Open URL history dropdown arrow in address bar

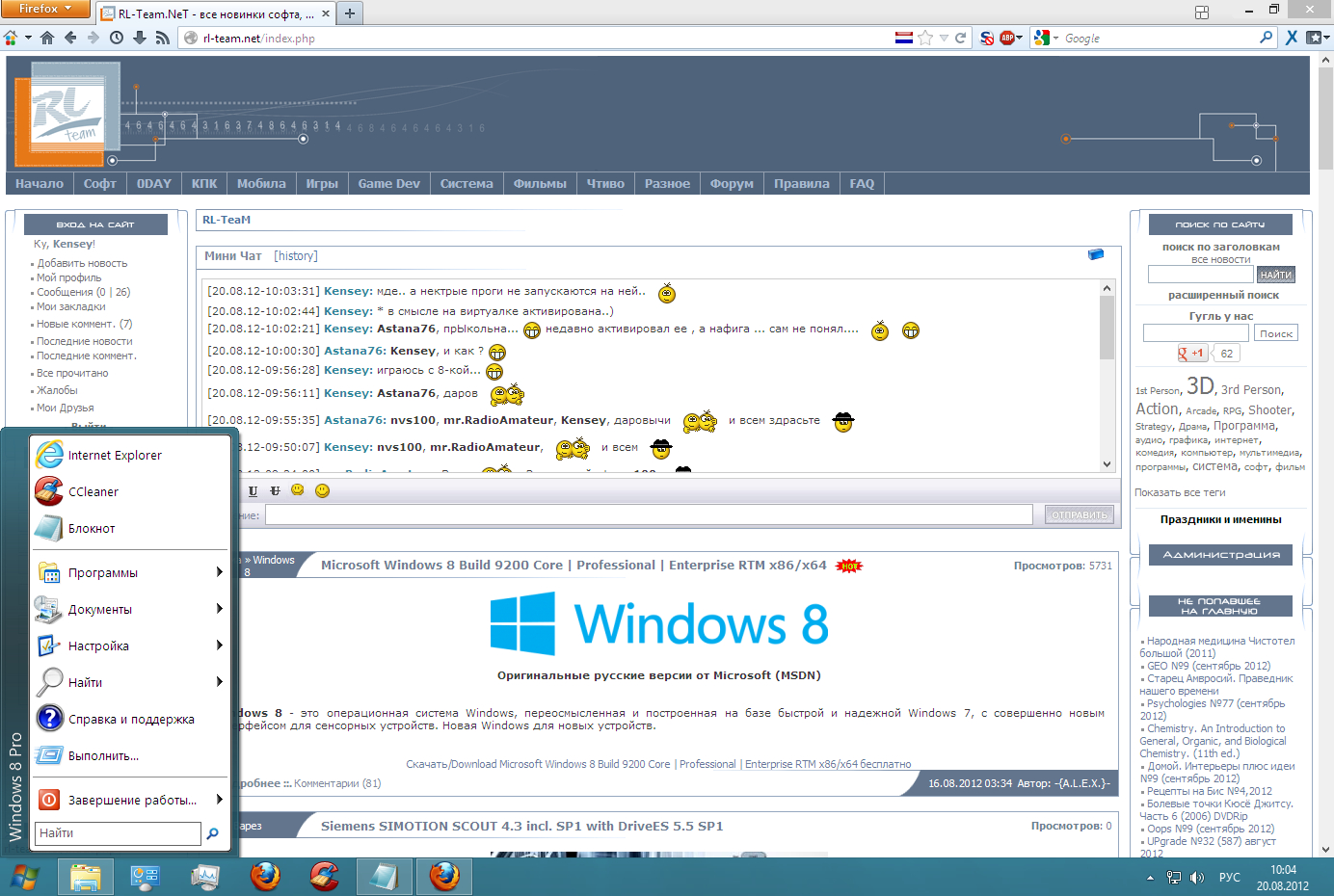point(945,39)
